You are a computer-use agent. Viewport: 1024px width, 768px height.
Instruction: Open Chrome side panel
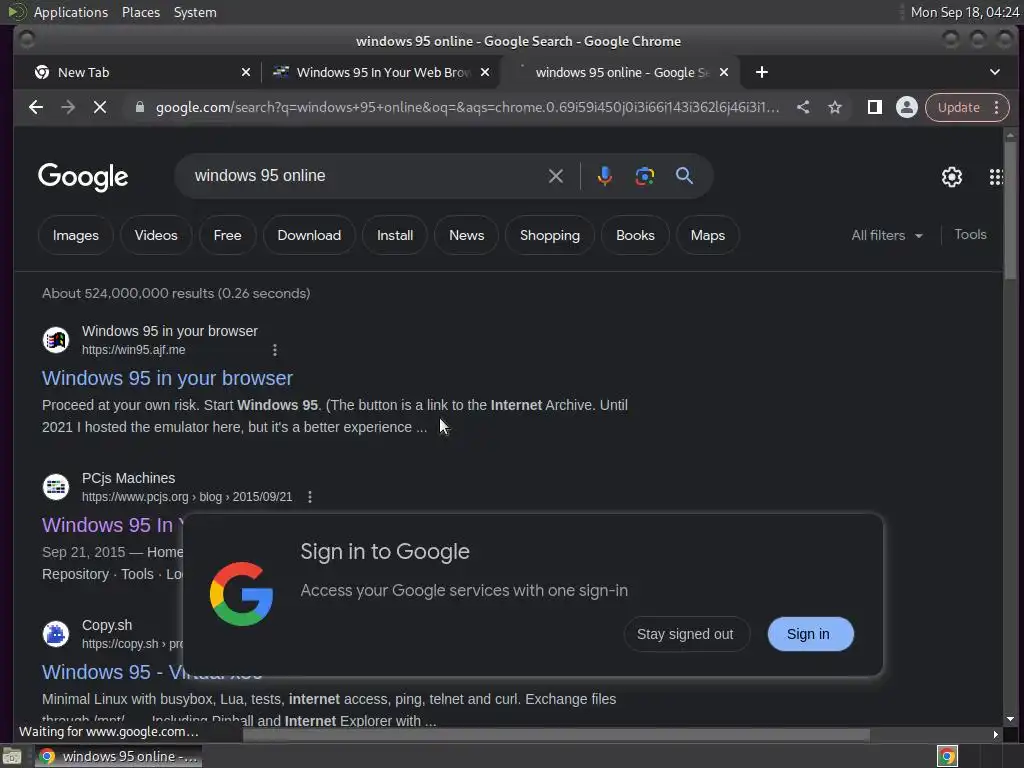[874, 107]
